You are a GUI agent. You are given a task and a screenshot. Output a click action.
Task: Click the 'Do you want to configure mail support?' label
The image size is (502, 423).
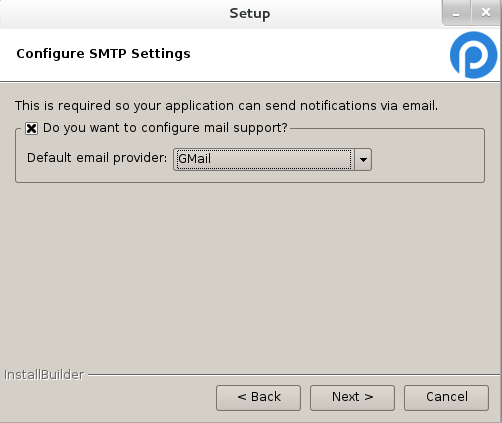coord(165,128)
